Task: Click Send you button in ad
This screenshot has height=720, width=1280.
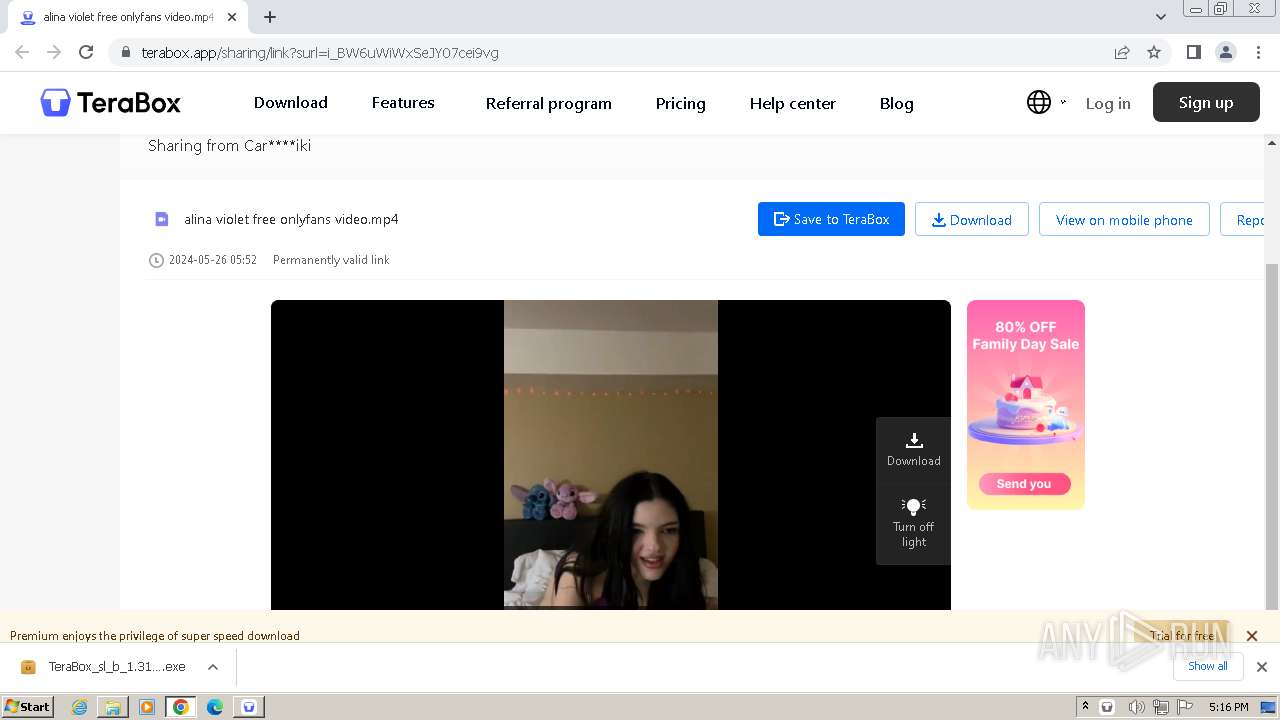Action: tap(1025, 484)
